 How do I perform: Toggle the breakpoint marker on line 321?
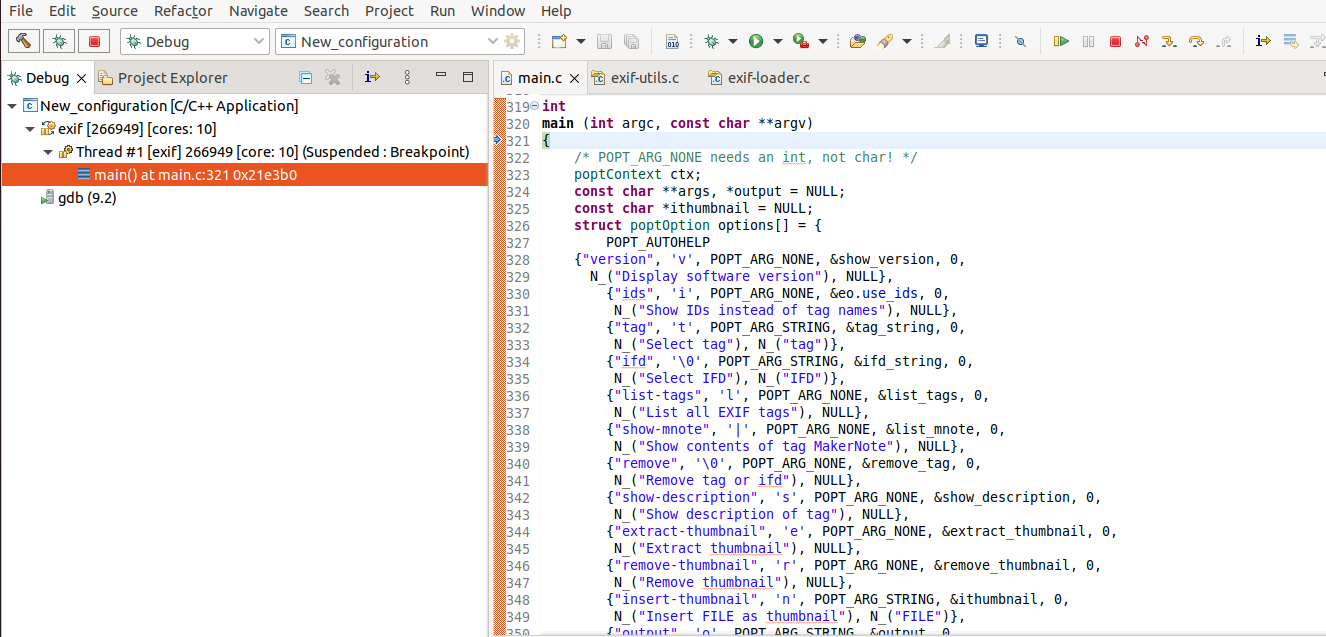click(x=497, y=141)
